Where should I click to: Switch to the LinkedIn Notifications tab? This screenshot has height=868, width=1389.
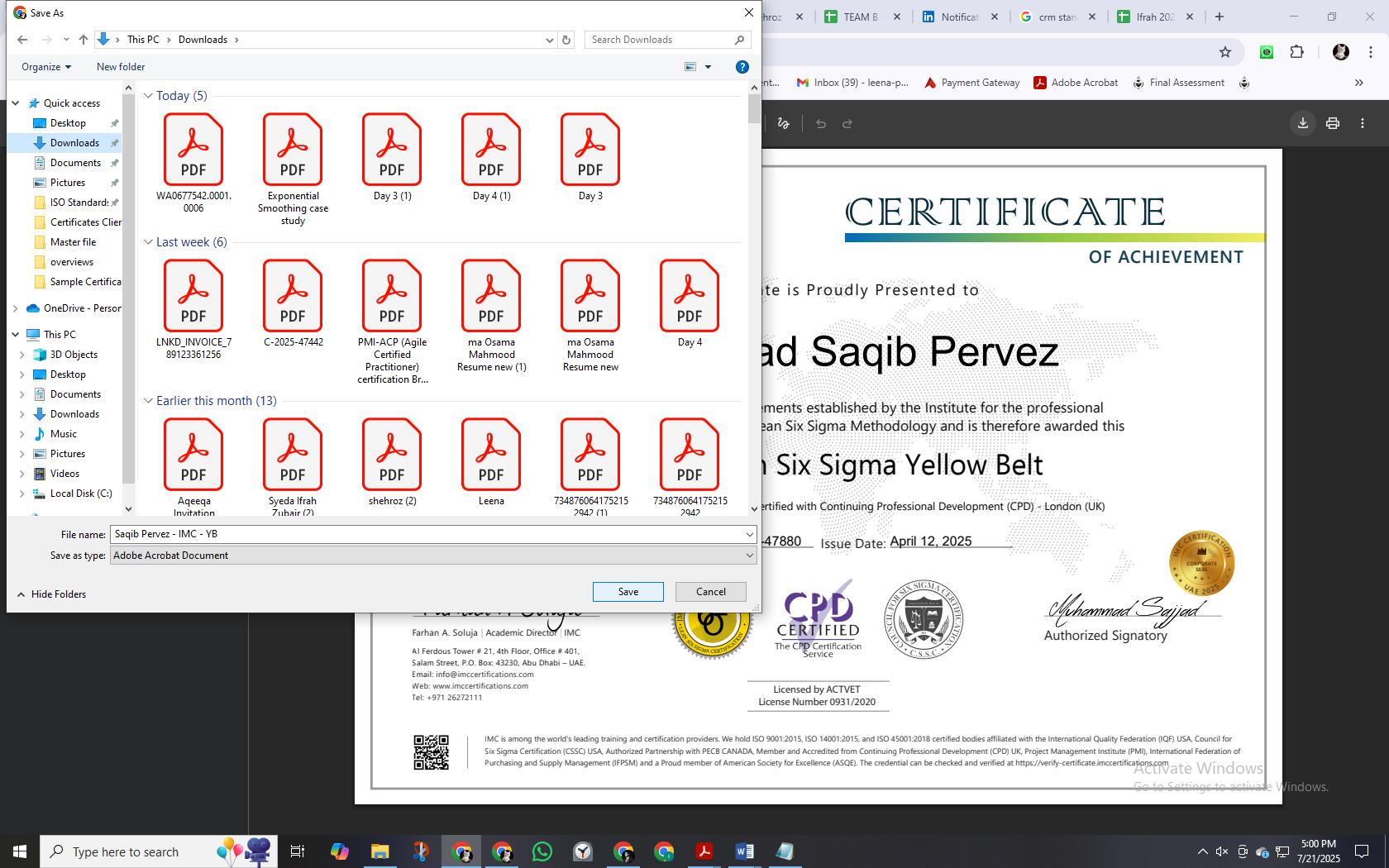(x=959, y=17)
